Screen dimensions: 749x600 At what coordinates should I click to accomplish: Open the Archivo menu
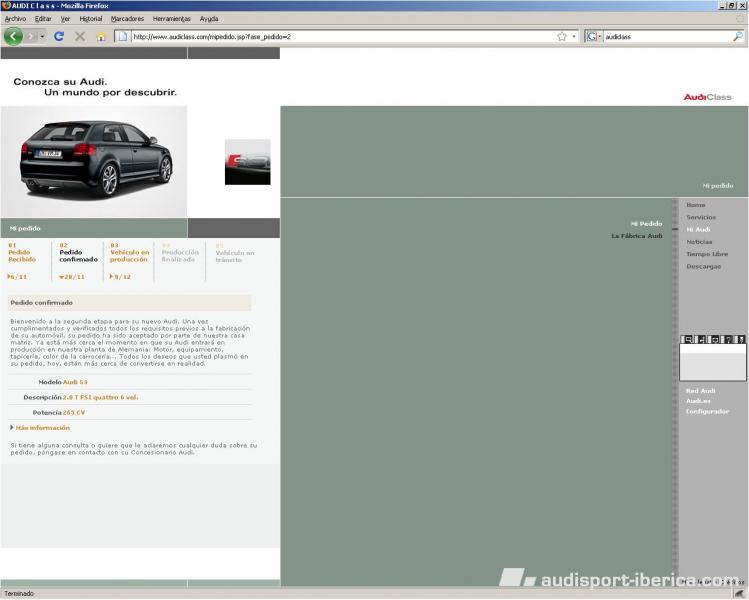point(15,19)
